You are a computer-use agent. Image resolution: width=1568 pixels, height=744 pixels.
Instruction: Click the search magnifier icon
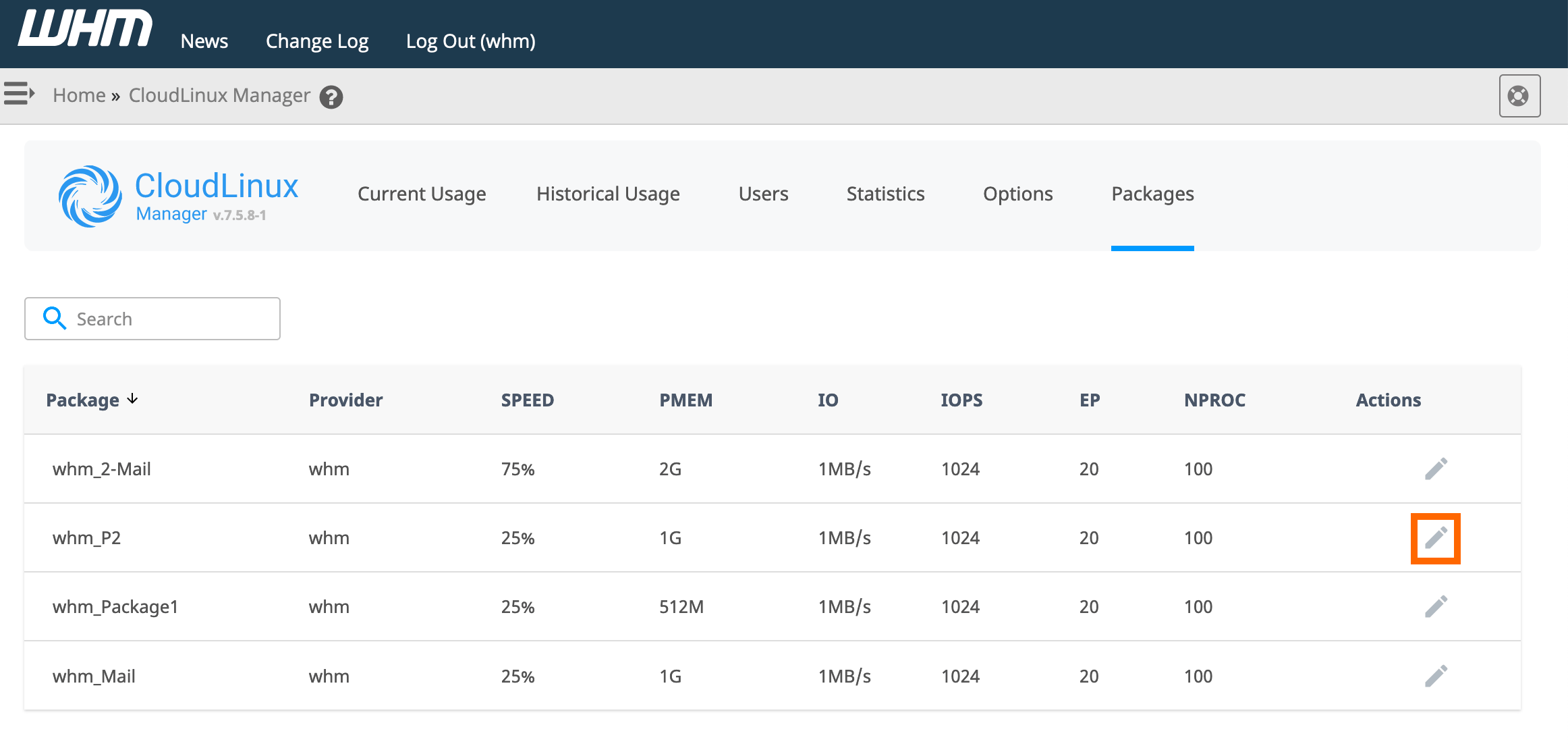click(x=54, y=318)
